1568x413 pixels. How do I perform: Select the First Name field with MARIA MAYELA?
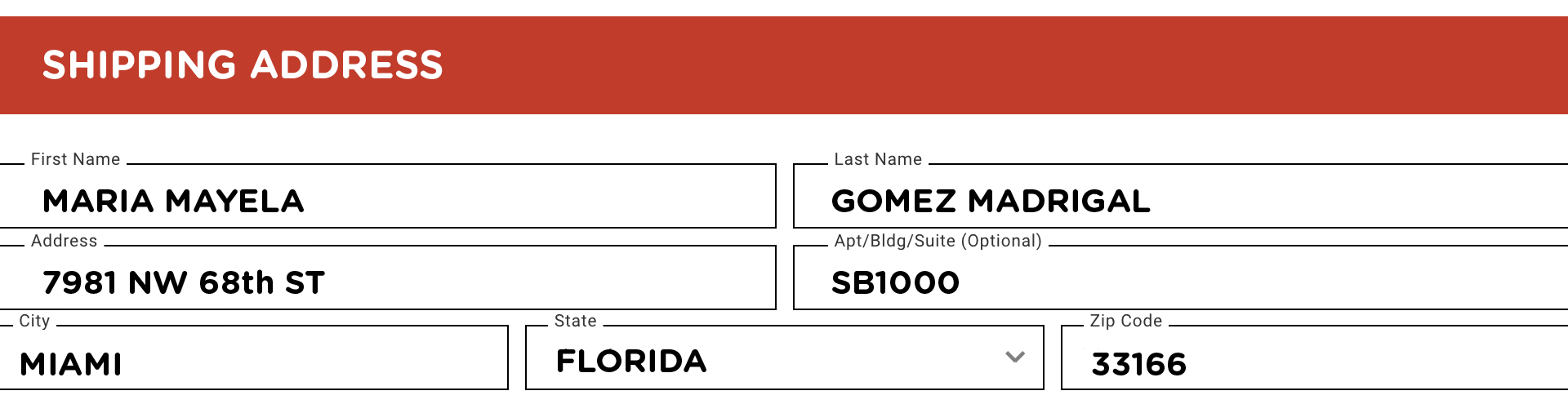point(388,196)
